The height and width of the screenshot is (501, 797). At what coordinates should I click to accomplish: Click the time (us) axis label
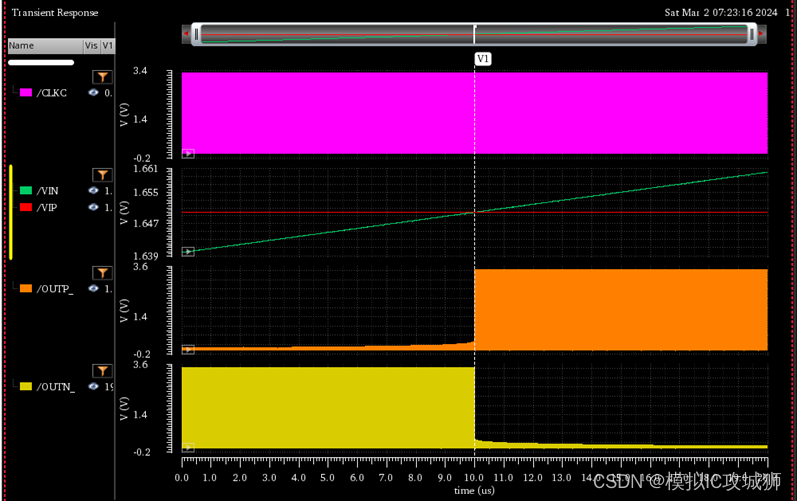[x=474, y=490]
